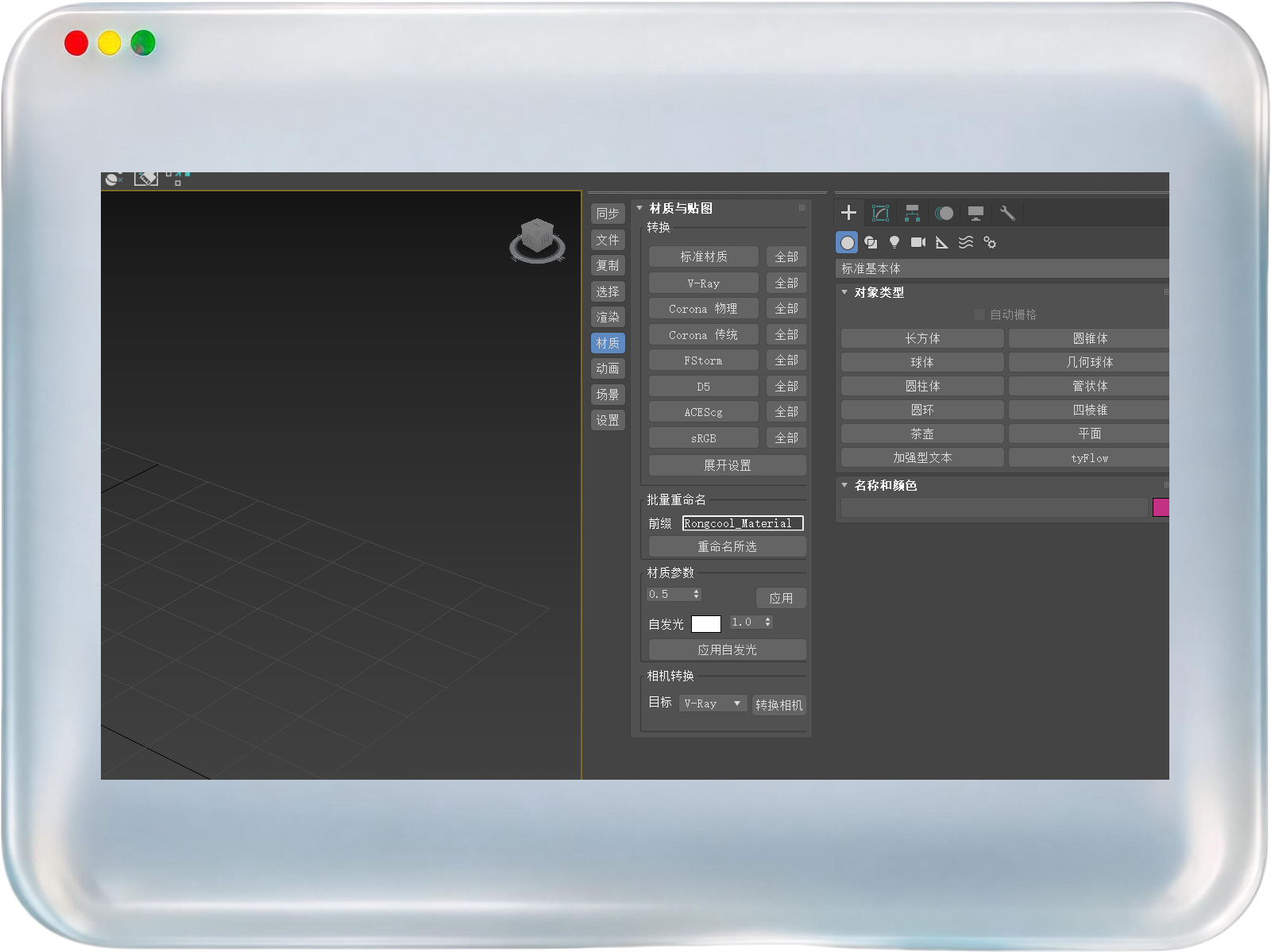Viewport: 1271px width, 952px height.
Task: Click 全部 next to Corona 物理
Action: pos(786,308)
